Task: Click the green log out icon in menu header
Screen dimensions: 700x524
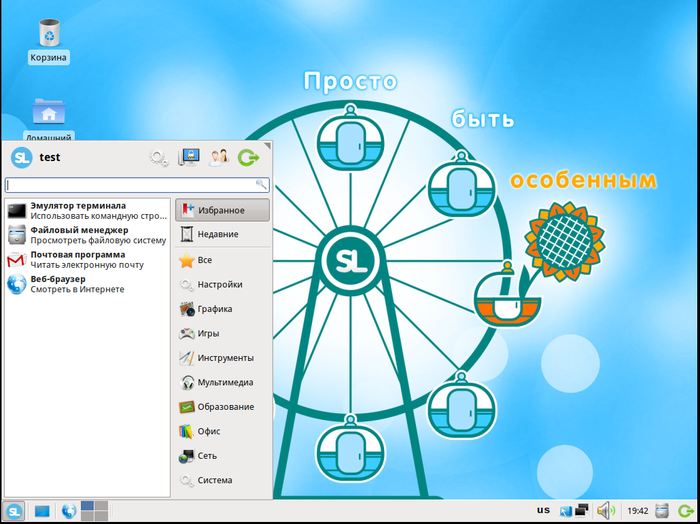Action: click(x=249, y=157)
